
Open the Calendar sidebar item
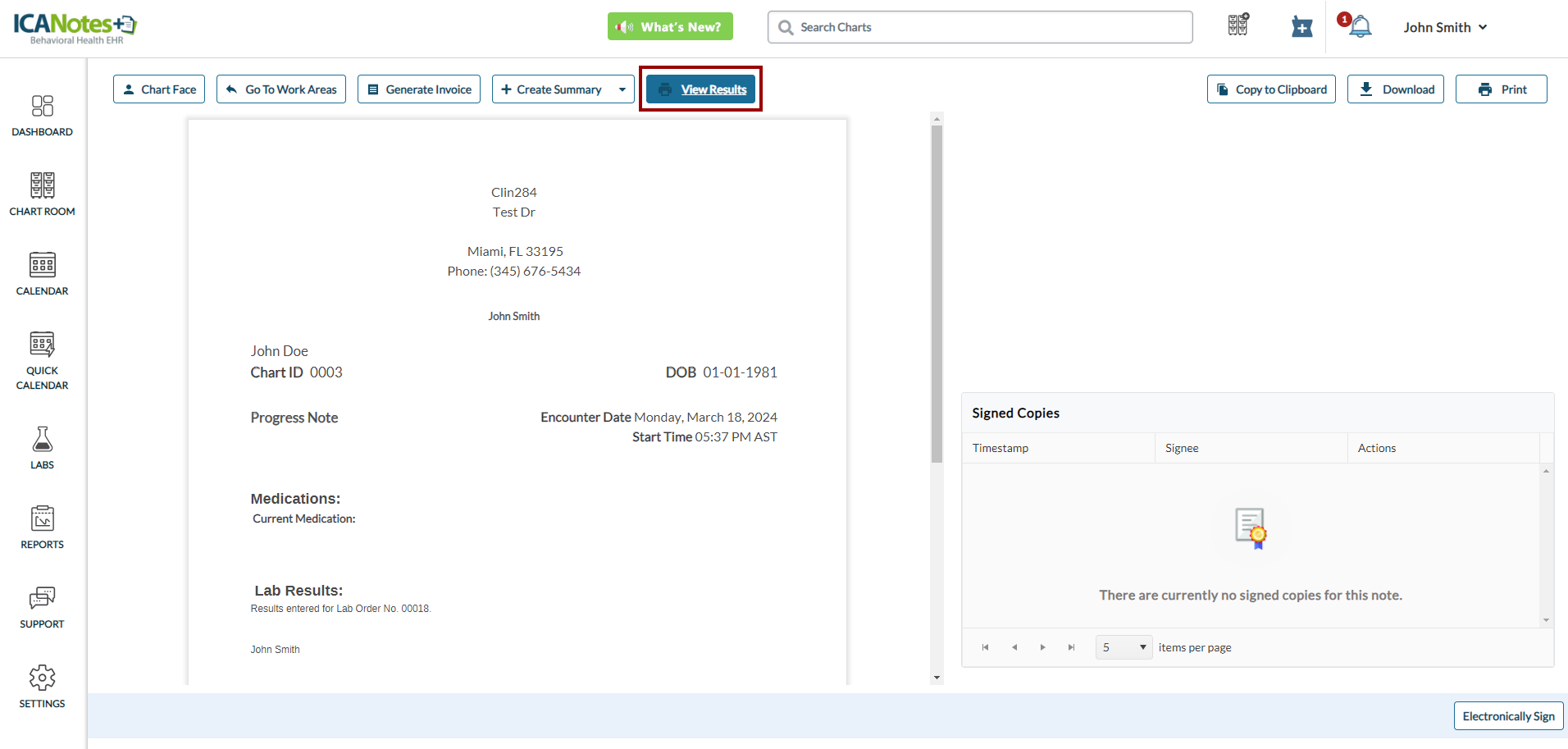pyautogui.click(x=42, y=274)
